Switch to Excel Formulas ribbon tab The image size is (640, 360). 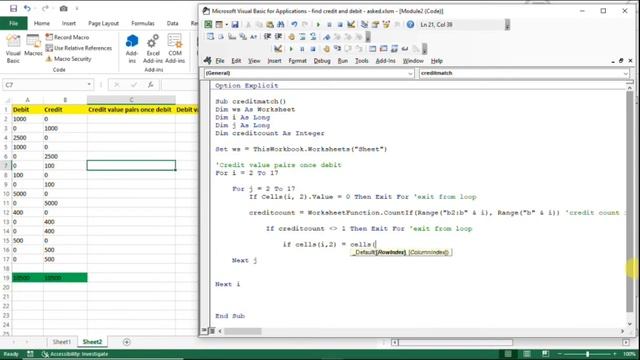(142, 23)
